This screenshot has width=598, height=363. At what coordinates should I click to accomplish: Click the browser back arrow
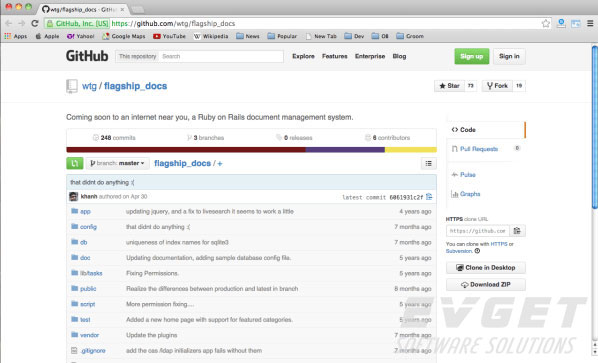8,23
